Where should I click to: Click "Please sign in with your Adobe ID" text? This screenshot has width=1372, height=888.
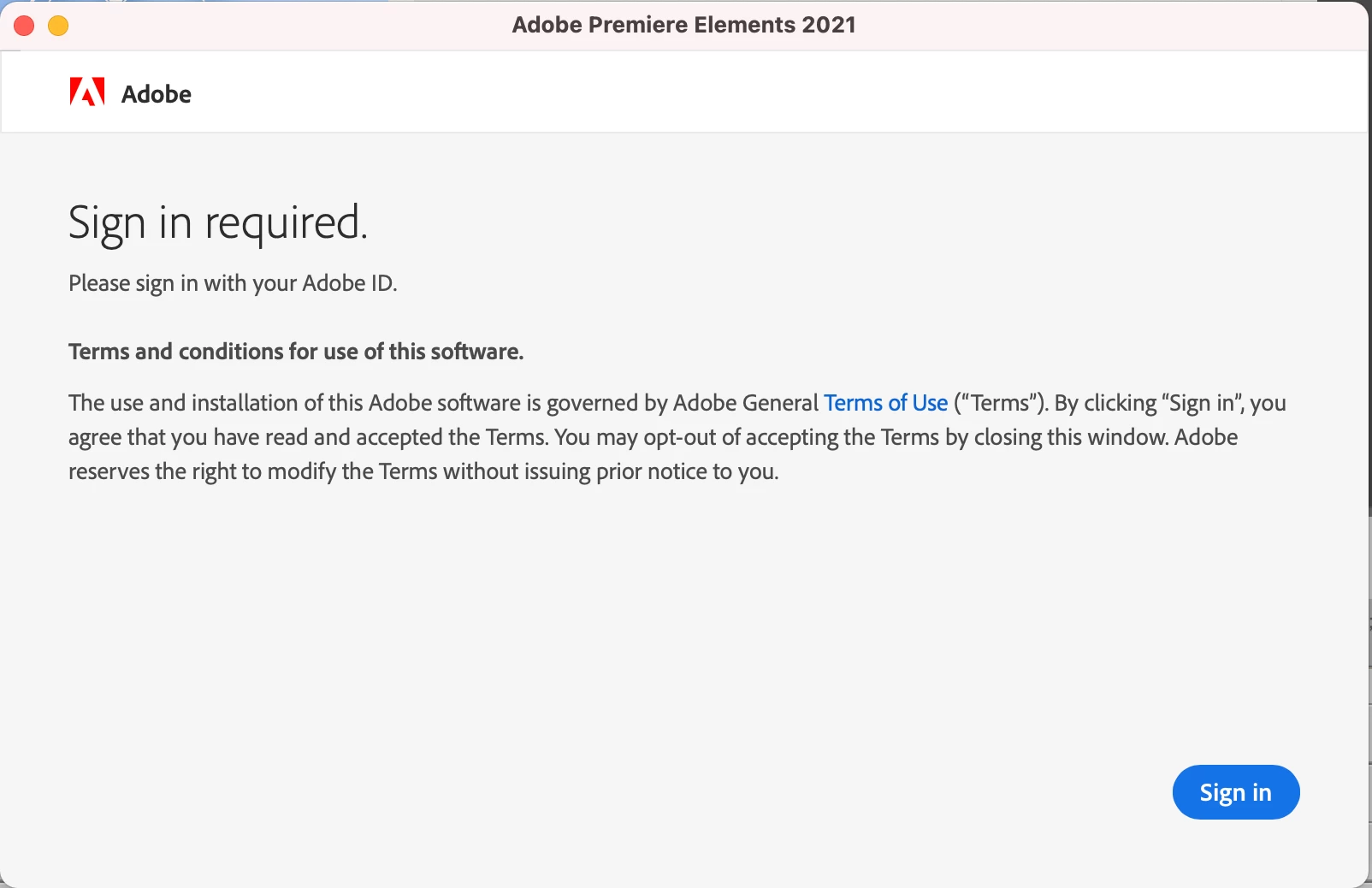pyautogui.click(x=233, y=283)
